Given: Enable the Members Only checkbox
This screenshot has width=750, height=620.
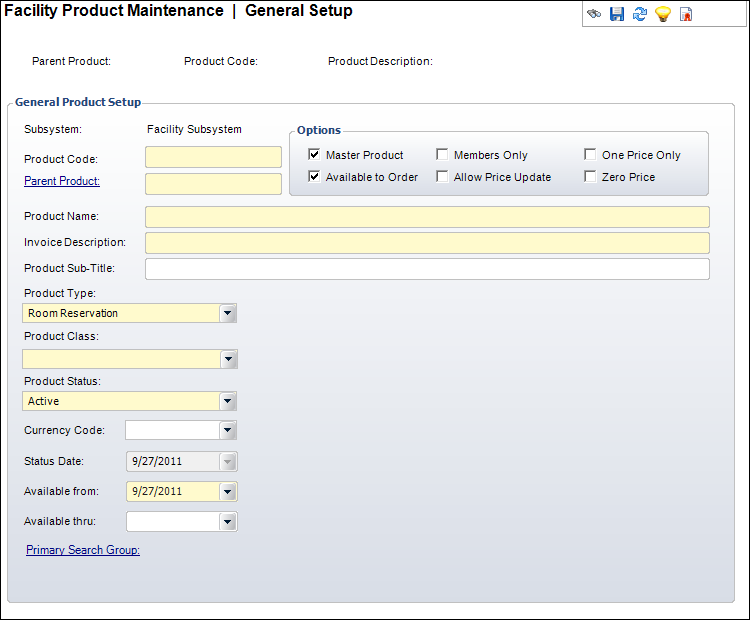Looking at the screenshot, I should tap(443, 155).
